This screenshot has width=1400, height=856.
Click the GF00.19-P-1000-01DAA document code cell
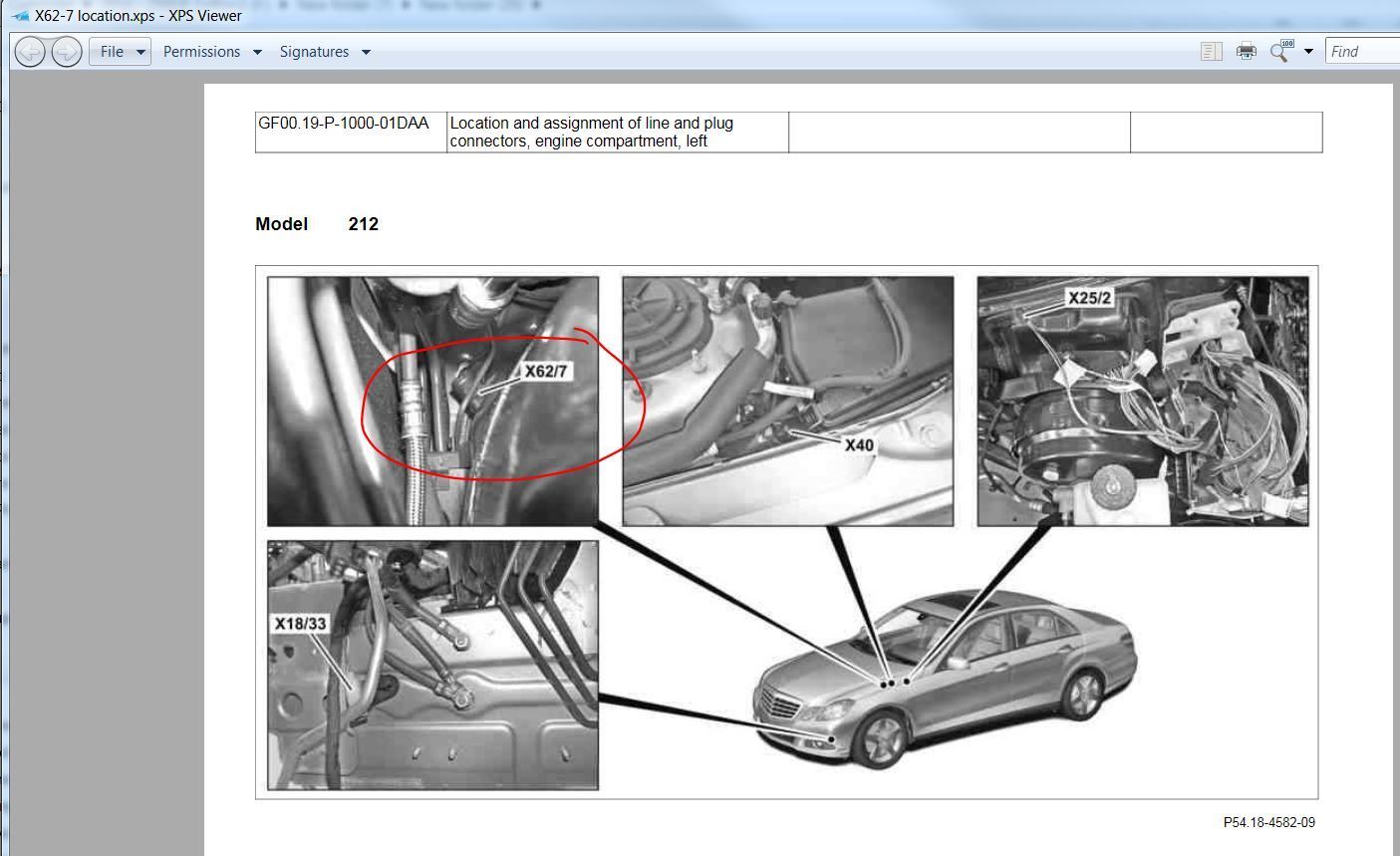point(344,124)
